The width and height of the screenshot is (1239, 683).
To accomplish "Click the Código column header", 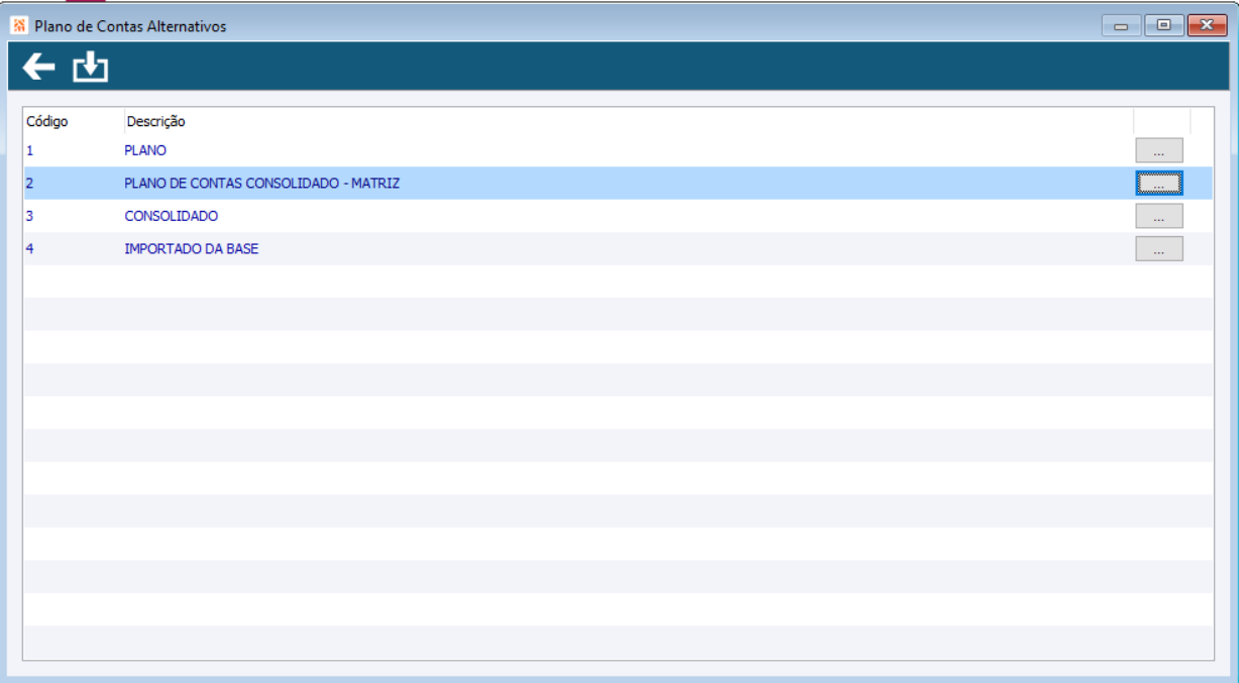I will point(73,121).
